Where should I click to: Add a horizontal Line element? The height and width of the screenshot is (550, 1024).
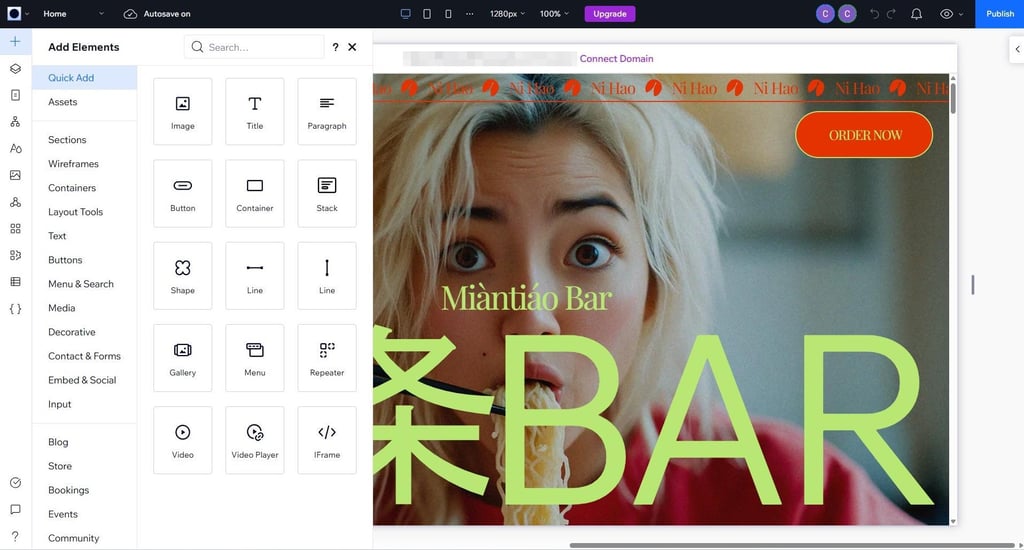click(255, 276)
